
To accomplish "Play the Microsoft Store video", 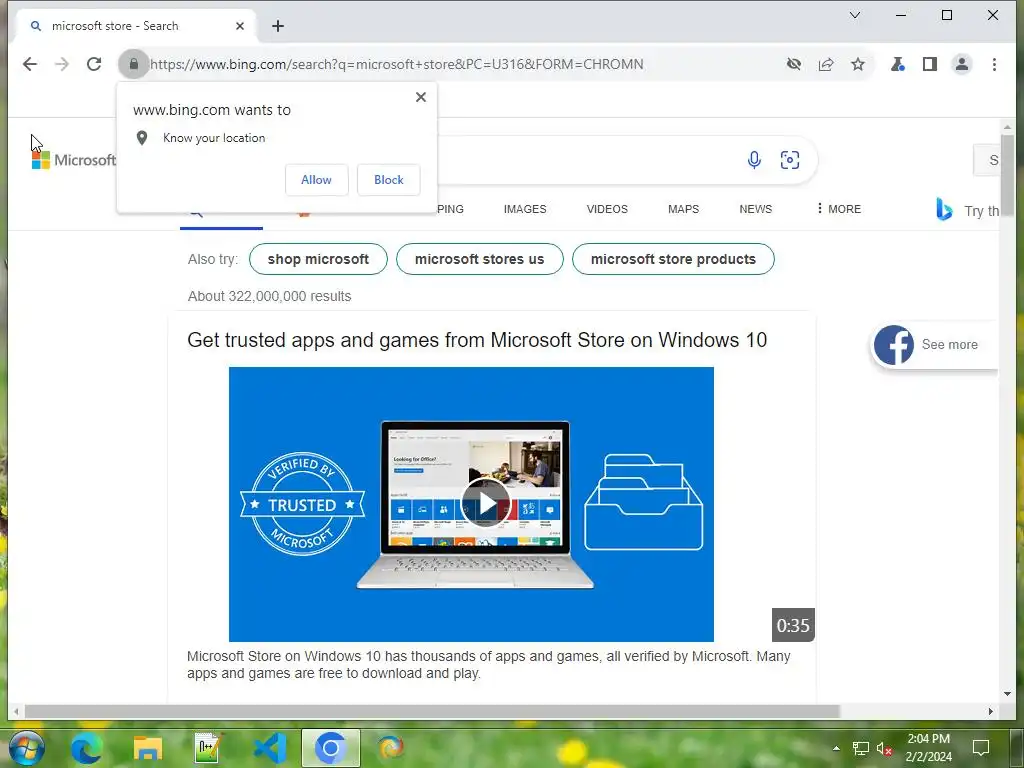I will (x=487, y=504).
